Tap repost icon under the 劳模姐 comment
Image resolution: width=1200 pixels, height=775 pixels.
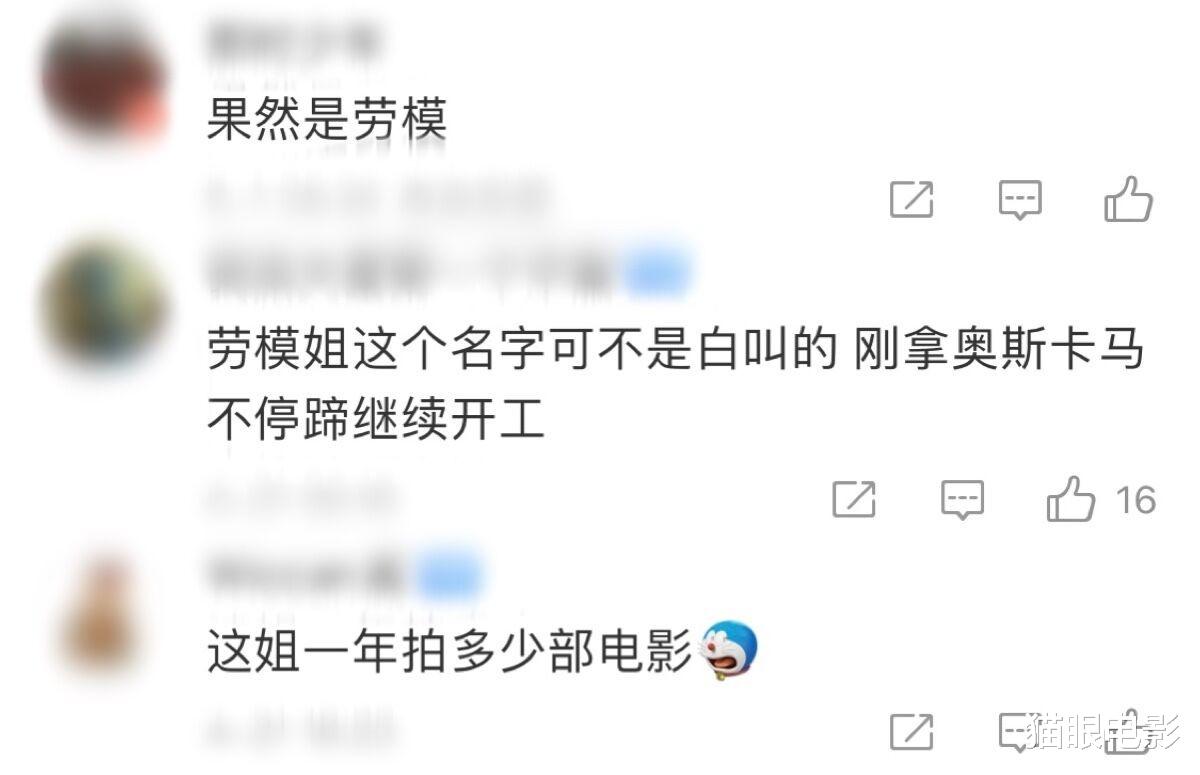[854, 499]
